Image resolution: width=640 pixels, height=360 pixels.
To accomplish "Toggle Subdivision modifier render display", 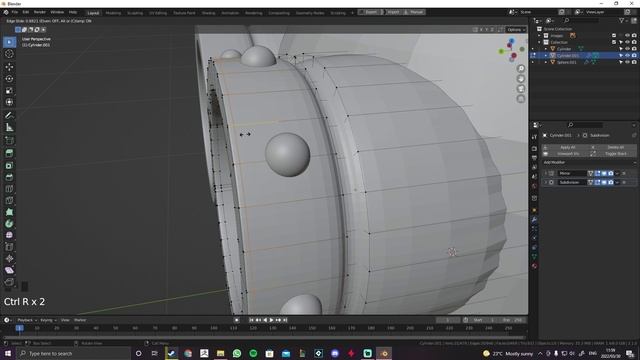I will click(x=611, y=182).
